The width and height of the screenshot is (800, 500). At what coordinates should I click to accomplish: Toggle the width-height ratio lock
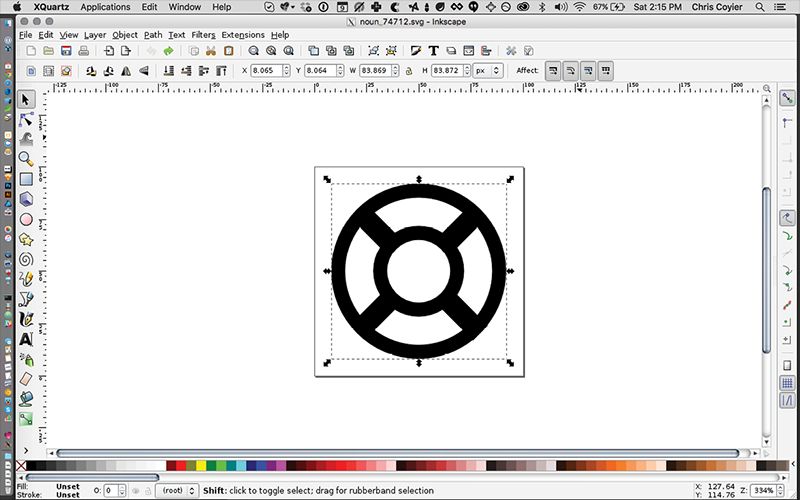pos(407,71)
